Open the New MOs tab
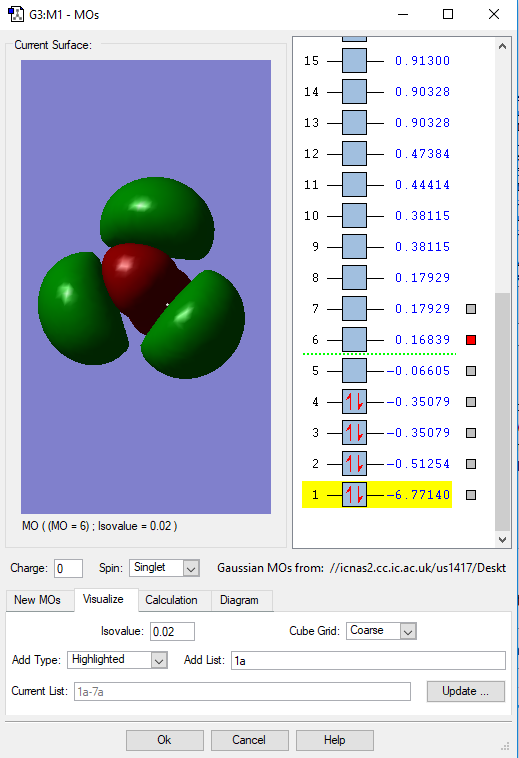The height and width of the screenshot is (758, 519). click(37, 600)
